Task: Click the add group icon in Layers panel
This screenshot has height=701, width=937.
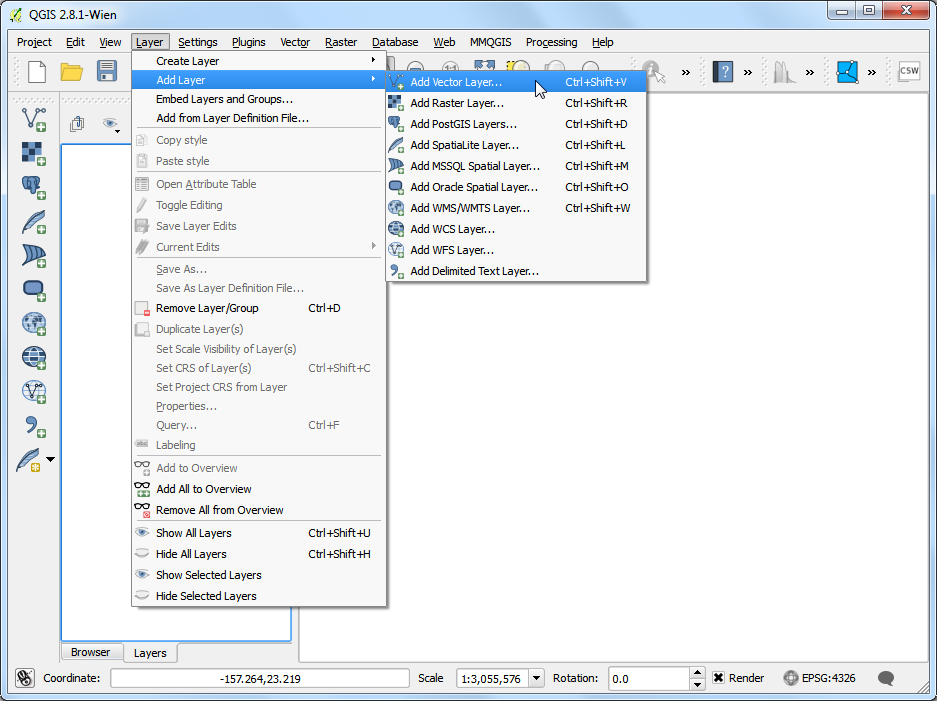Action: coord(77,124)
